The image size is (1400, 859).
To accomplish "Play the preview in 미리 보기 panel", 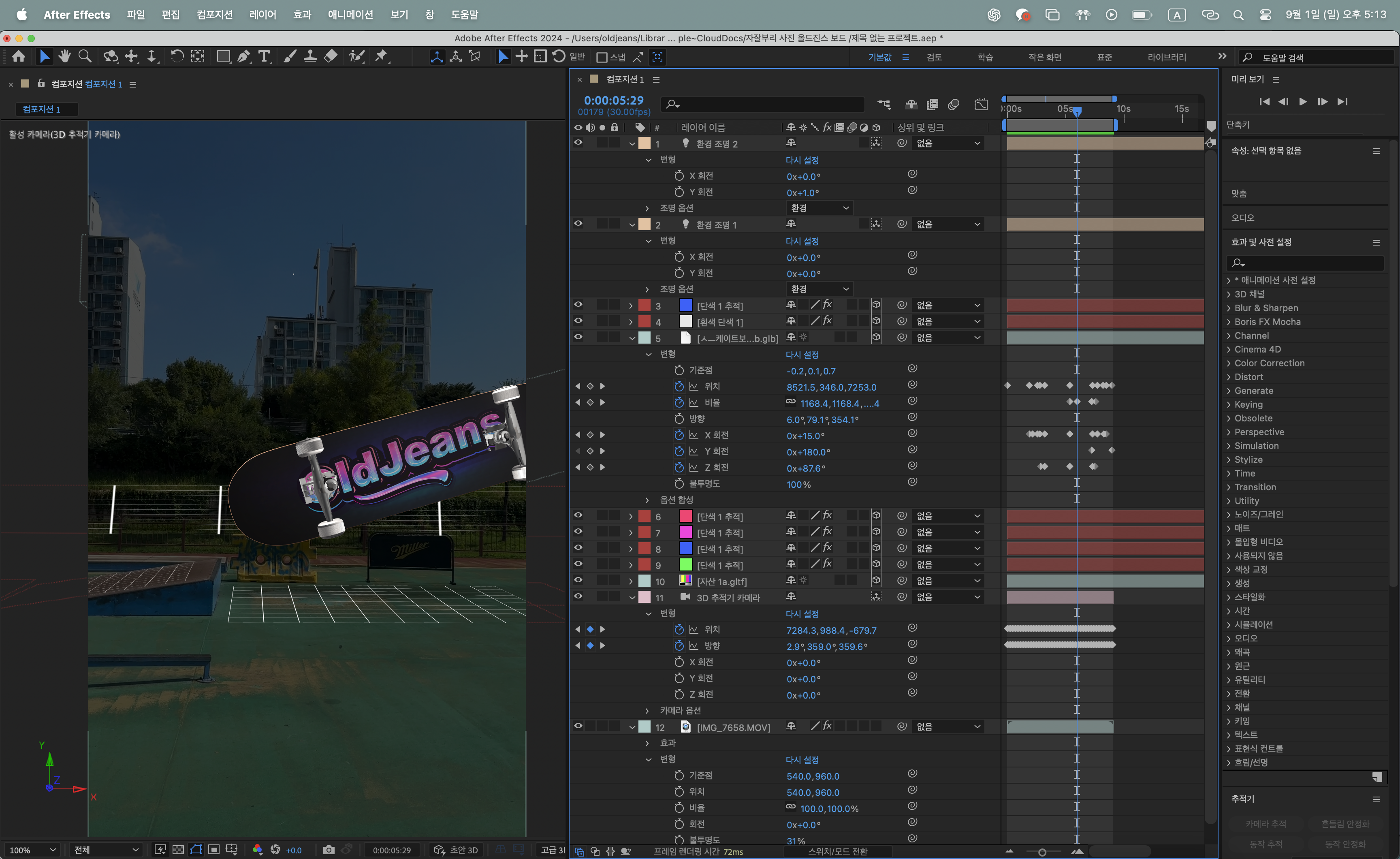I will [1303, 102].
